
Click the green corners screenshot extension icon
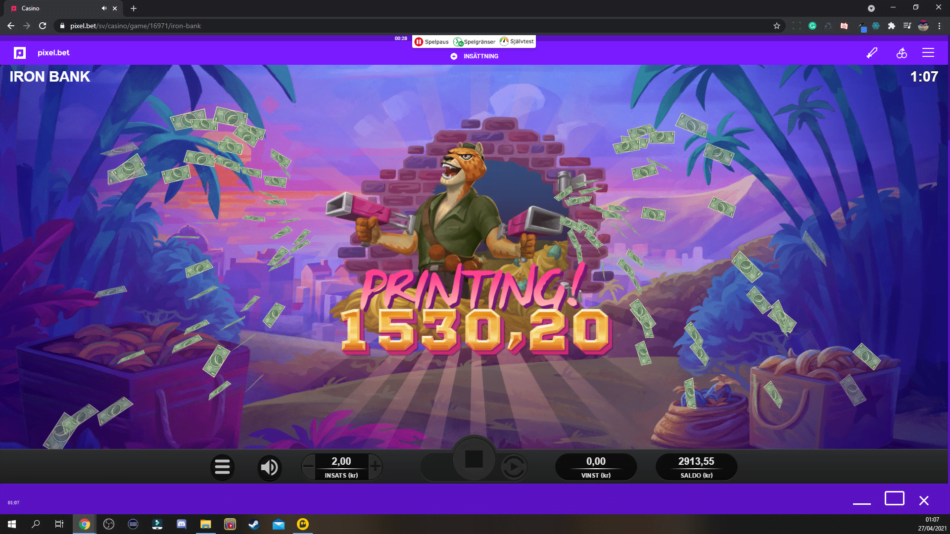[797, 26]
